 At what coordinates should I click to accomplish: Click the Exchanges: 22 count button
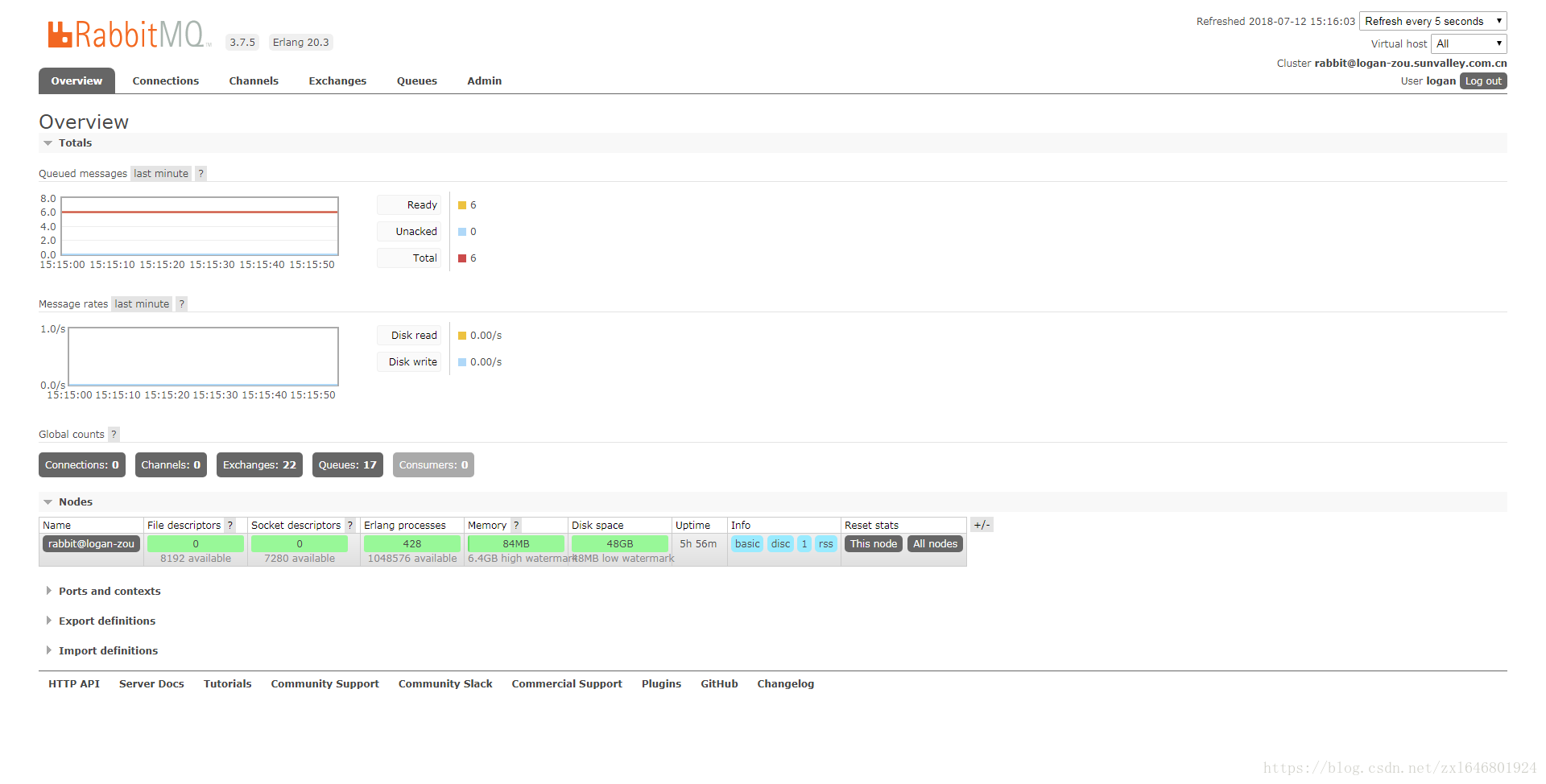259,464
